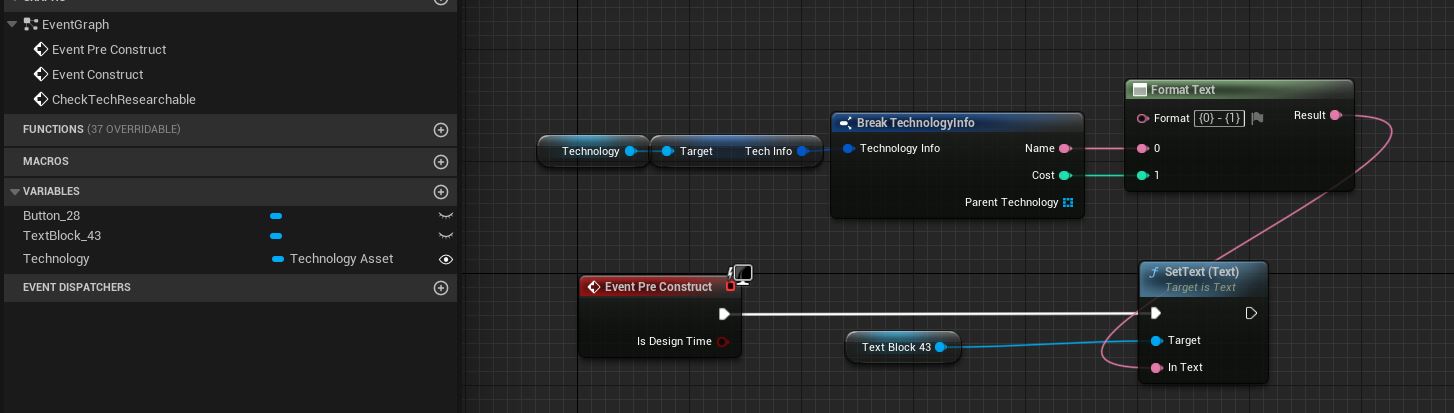Select the Text Block 43 variable node
Image resolution: width=1454 pixels, height=413 pixels.
[896, 348]
